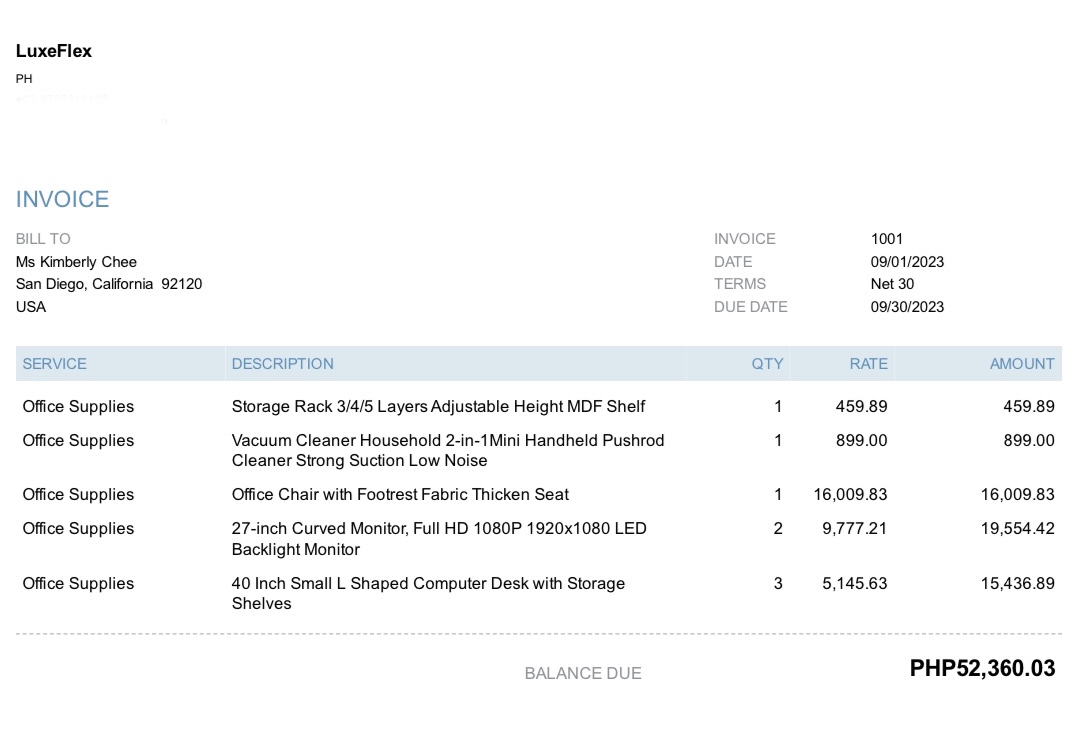Screen dimensions: 1074x751
Task: Select the Storage Rack item description
Action: pyautogui.click(x=438, y=407)
